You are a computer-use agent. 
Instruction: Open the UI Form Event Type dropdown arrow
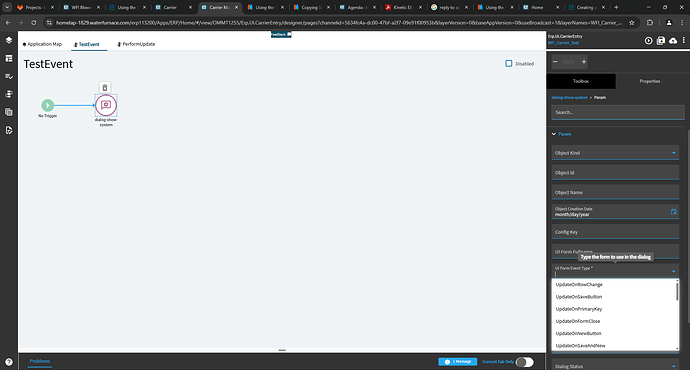[673, 271]
